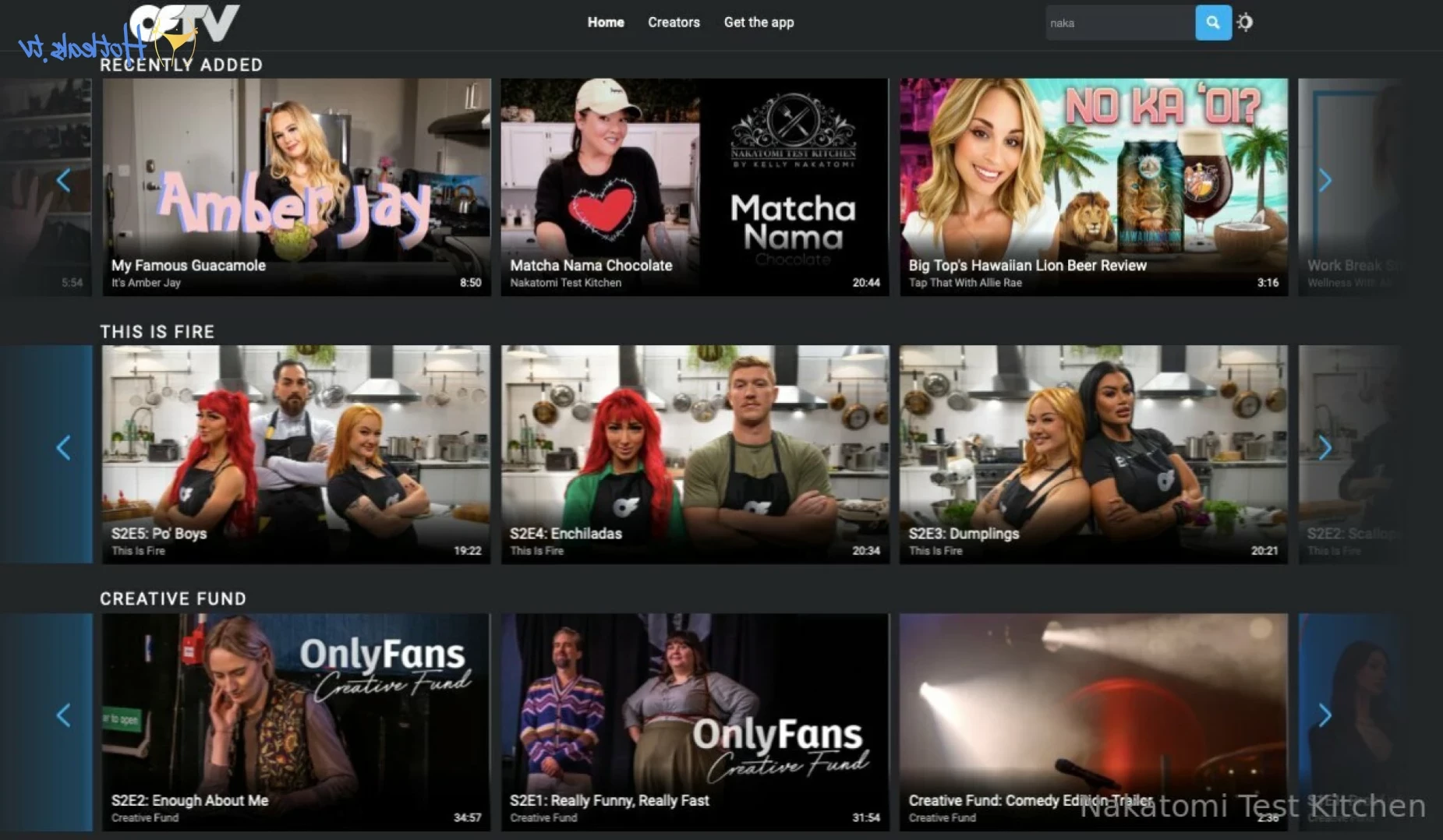The width and height of the screenshot is (1443, 840).
Task: Go to next items in Creative Fund
Action: [x=1325, y=715]
